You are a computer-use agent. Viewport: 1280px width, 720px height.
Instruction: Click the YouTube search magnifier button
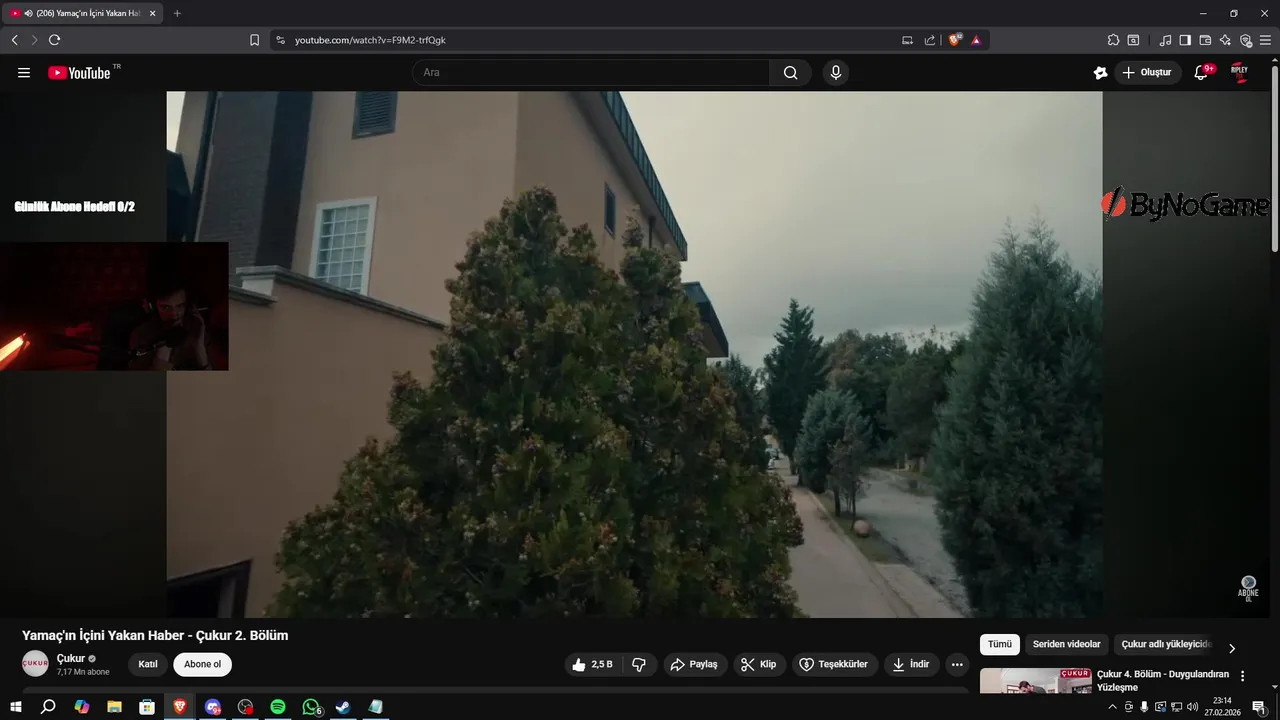click(790, 72)
